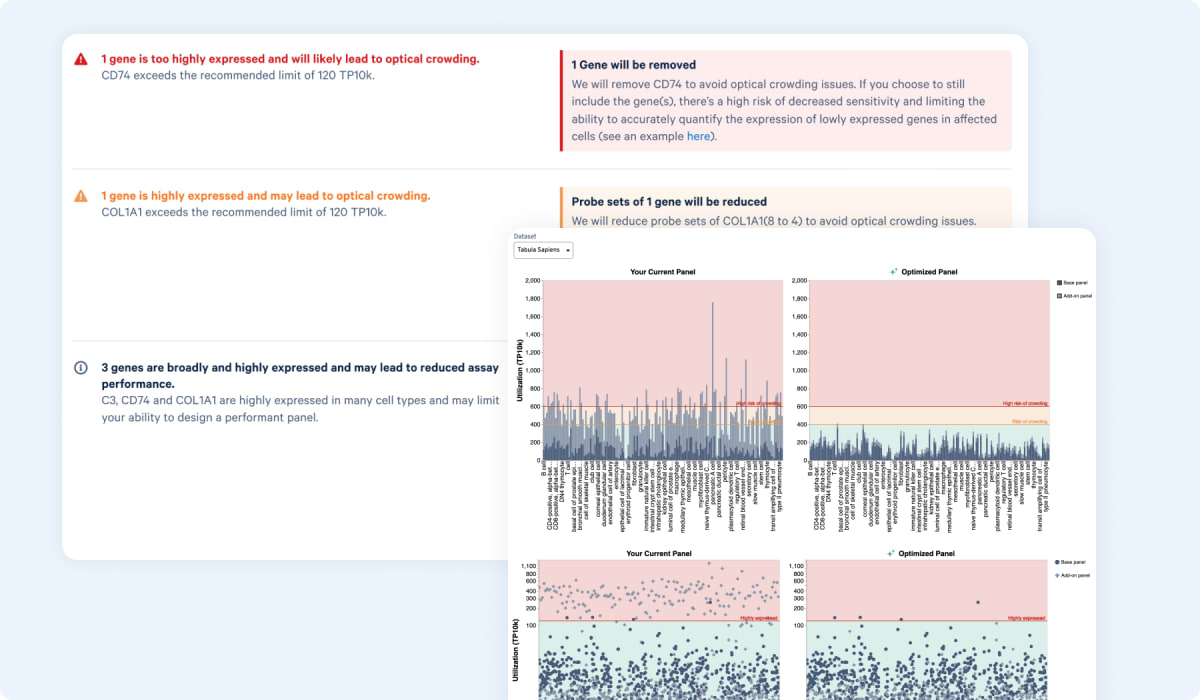This screenshot has height=700, width=1200.
Task: Open the Tabula Sapiens dataset dropdown
Action: pyautogui.click(x=543, y=250)
